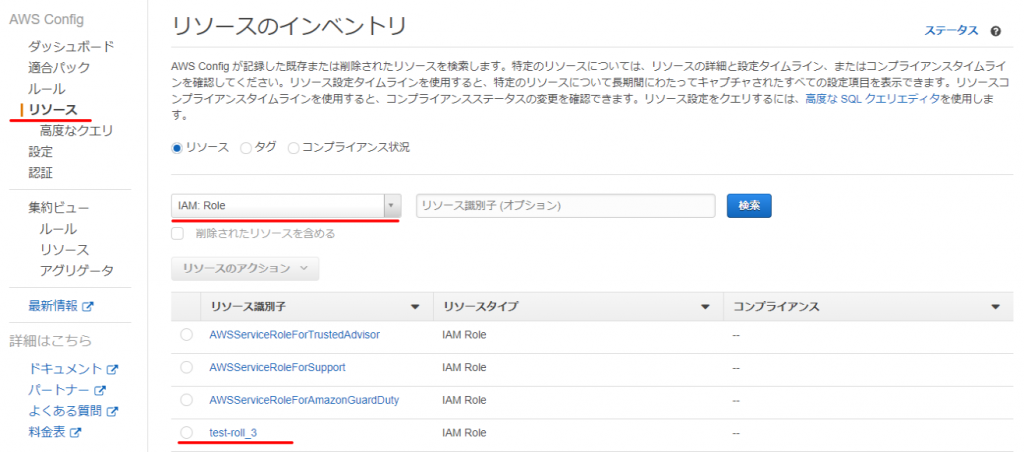Sort by リソースタイプ column arrow
The height and width of the screenshot is (452, 1024).
click(x=705, y=307)
